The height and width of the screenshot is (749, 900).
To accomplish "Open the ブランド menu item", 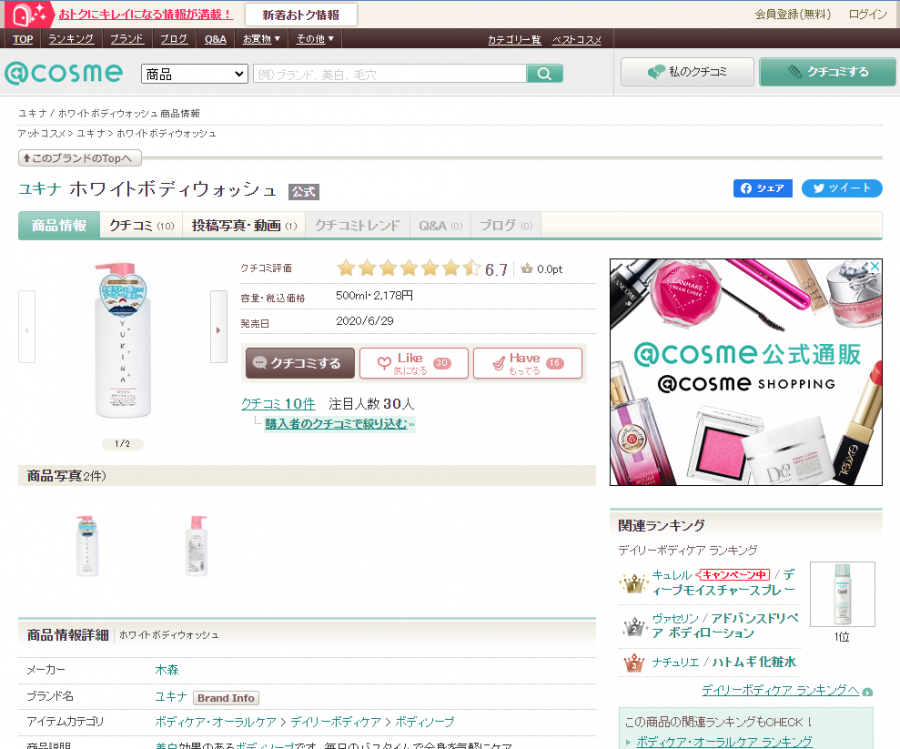I will 127,39.
